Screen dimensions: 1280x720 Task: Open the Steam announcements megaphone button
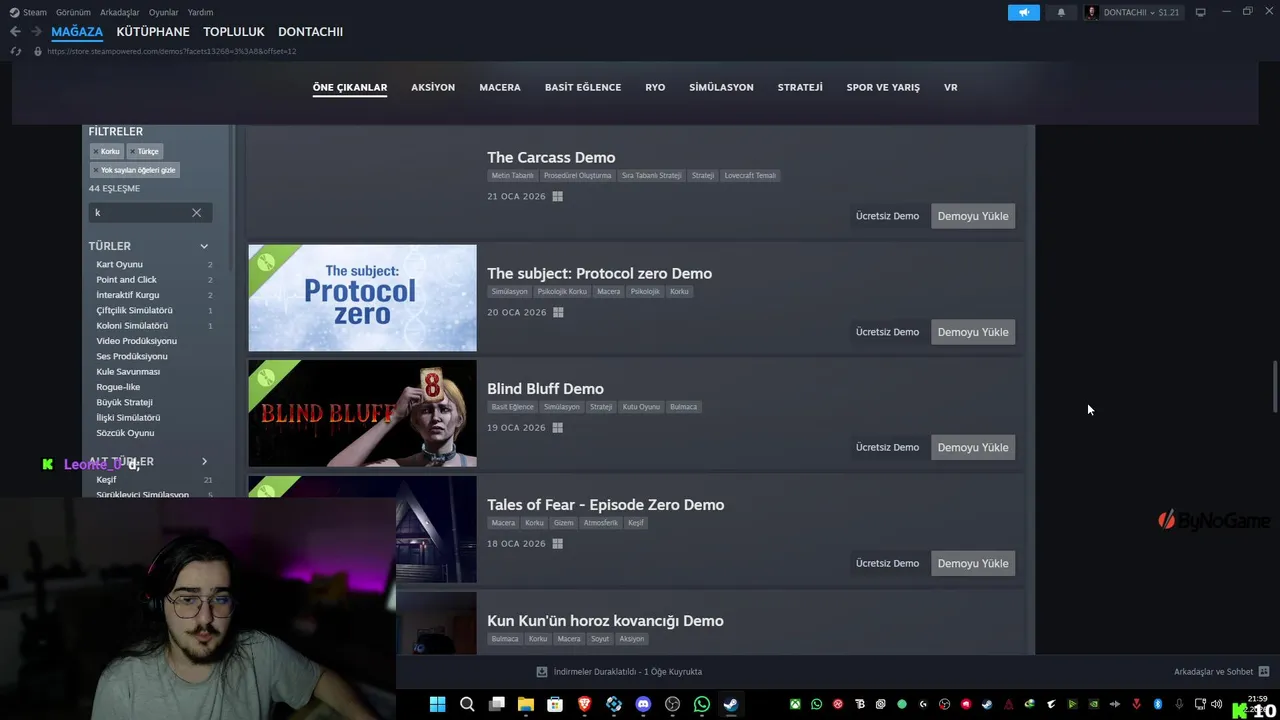pos(1024,12)
